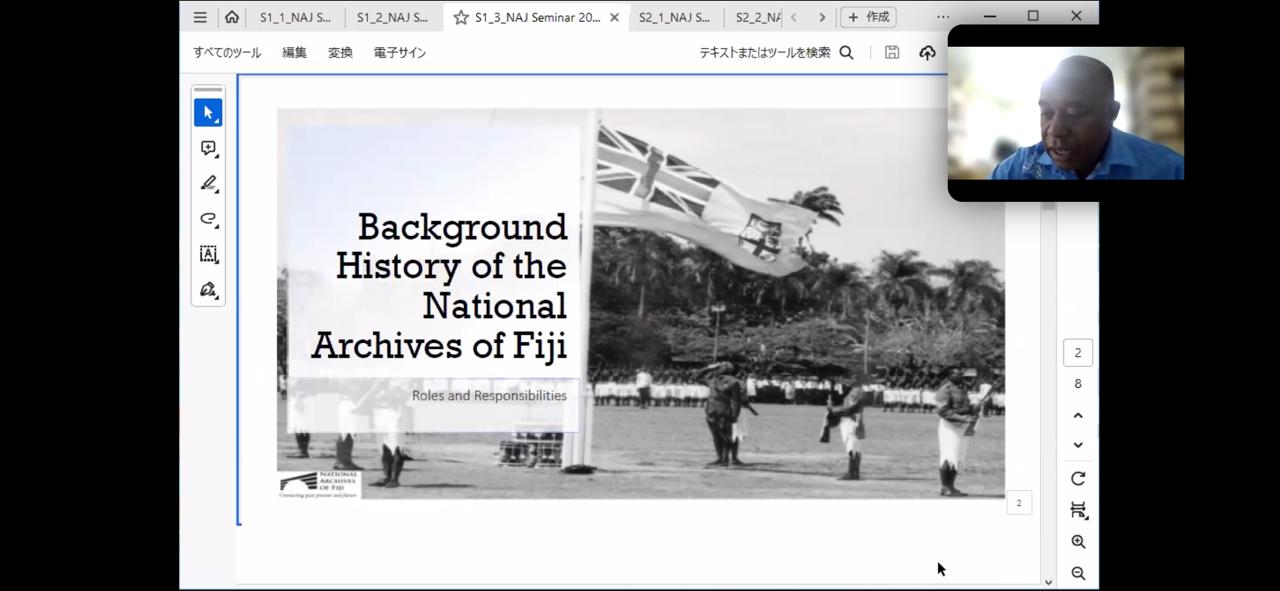Open the 編集 edit menu

294,53
